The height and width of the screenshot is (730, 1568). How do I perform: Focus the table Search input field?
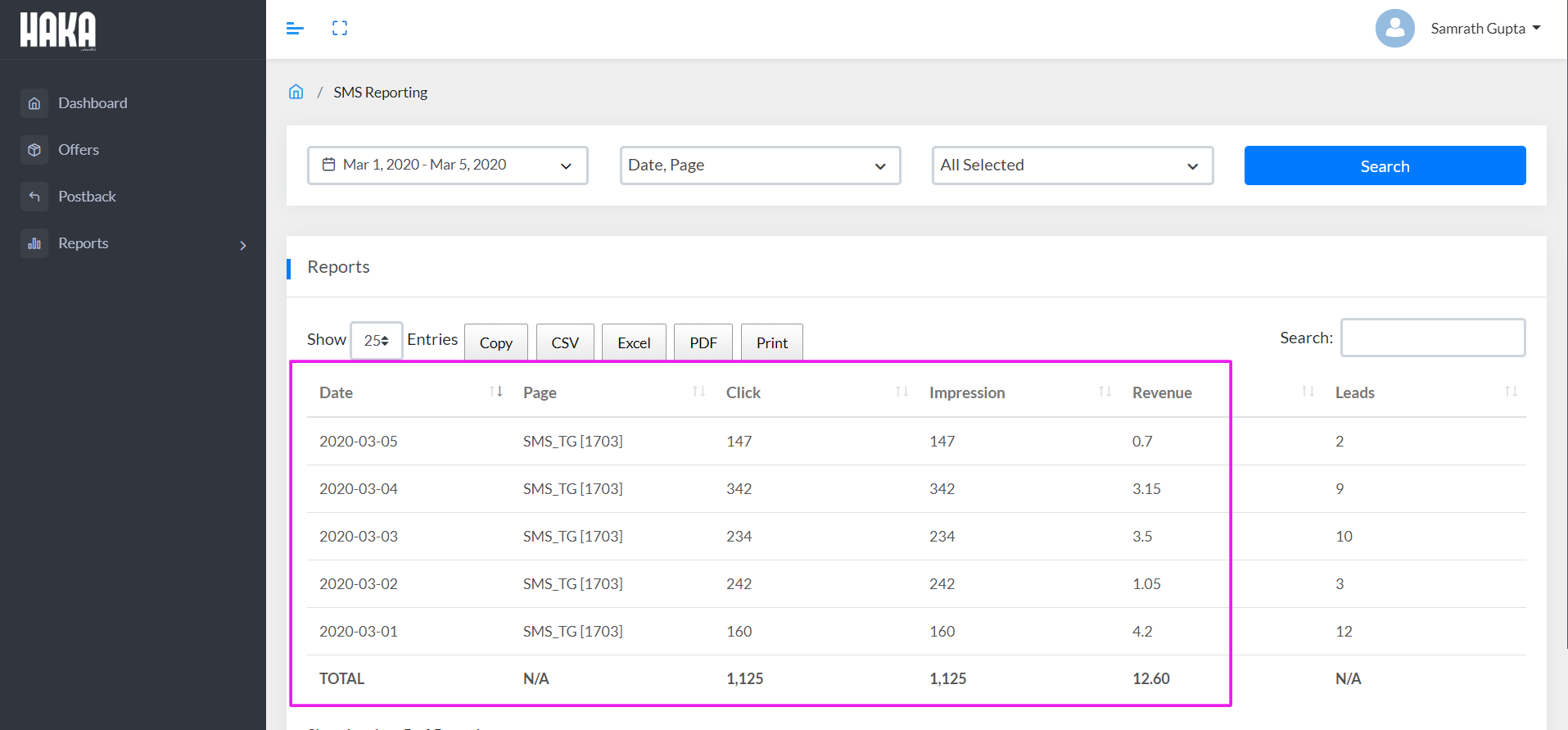1433,338
